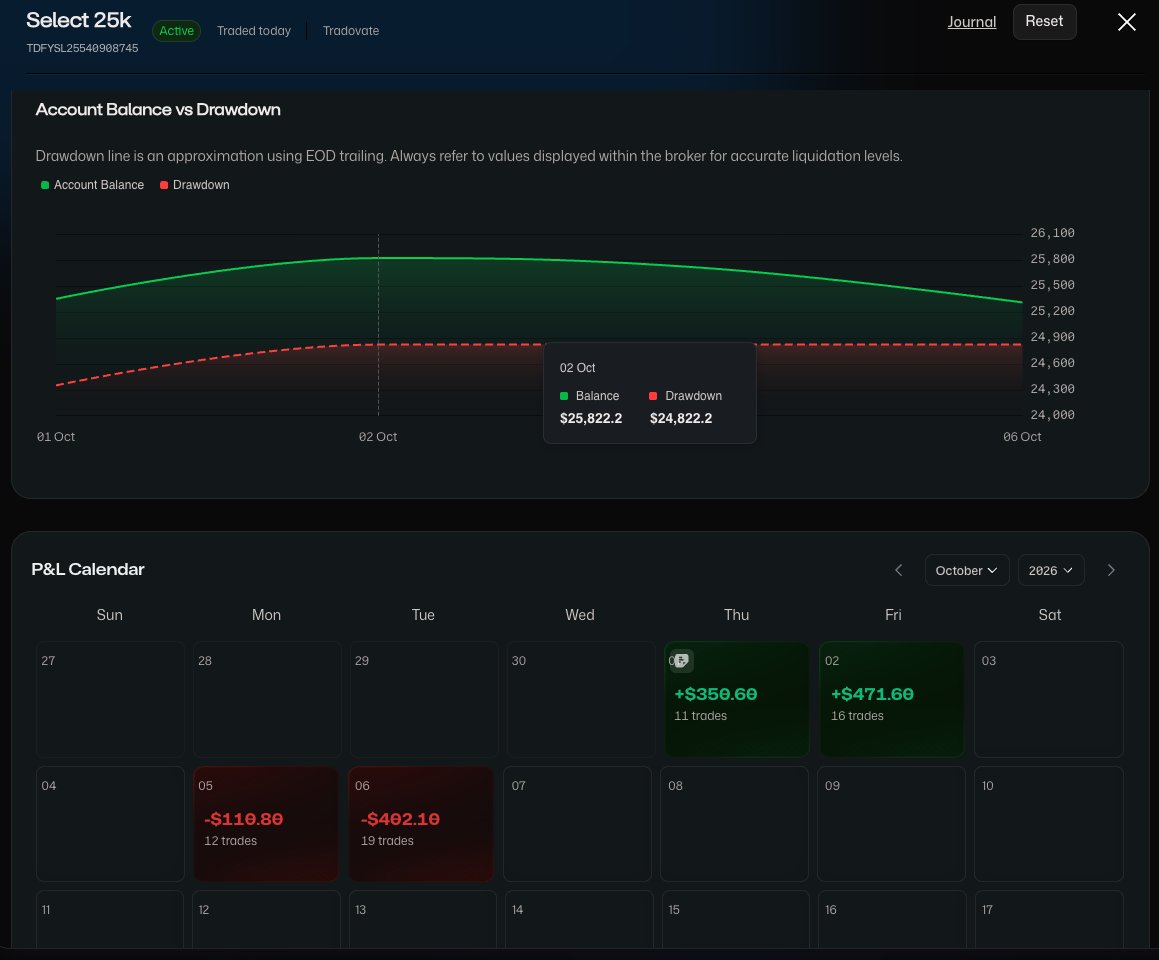Toggle Drawdown legend entry
Viewport: 1159px width, 960px height.
[x=194, y=185]
